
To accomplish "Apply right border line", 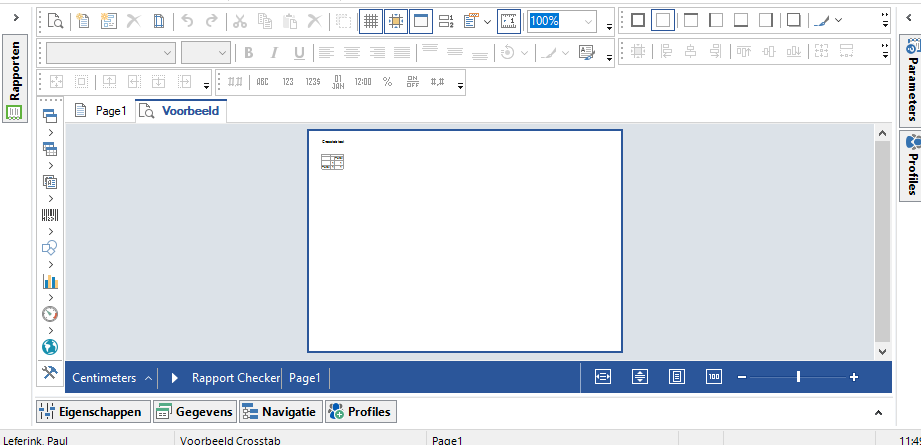I will coord(765,21).
